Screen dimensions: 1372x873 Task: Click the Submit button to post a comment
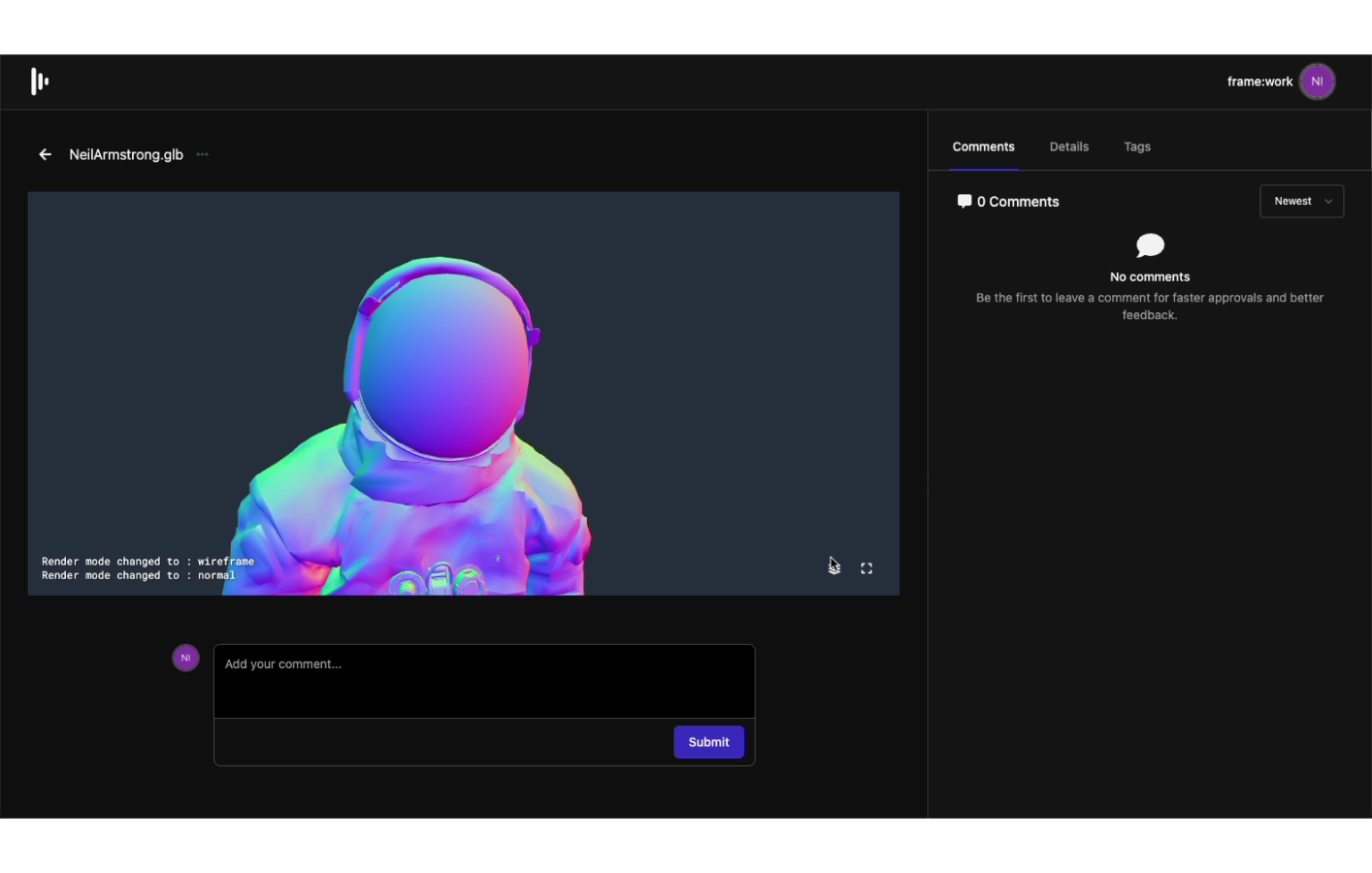pos(708,742)
